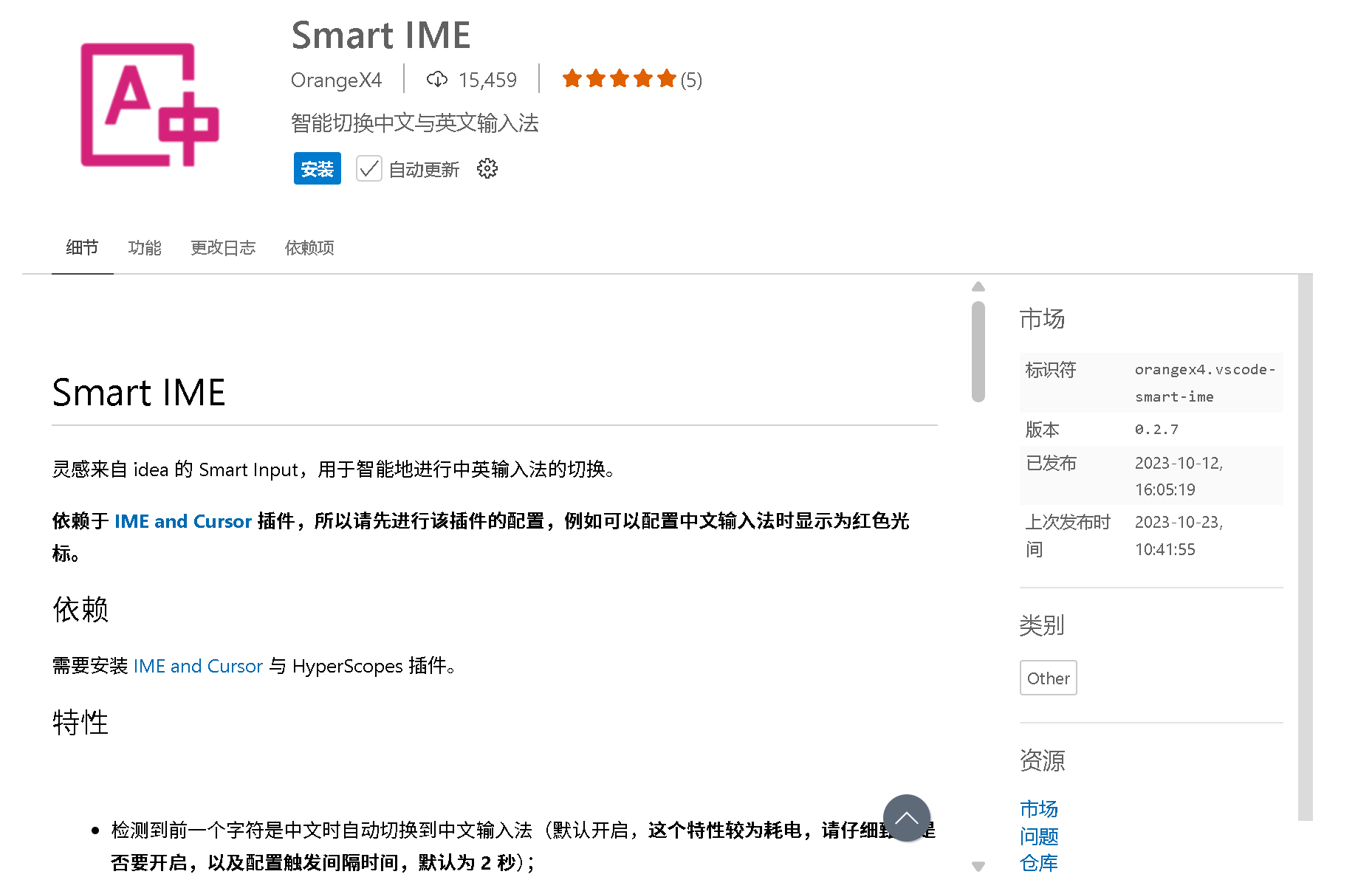The height and width of the screenshot is (877, 1372).
Task: Open the 市场 resource link
Action: 1039,809
